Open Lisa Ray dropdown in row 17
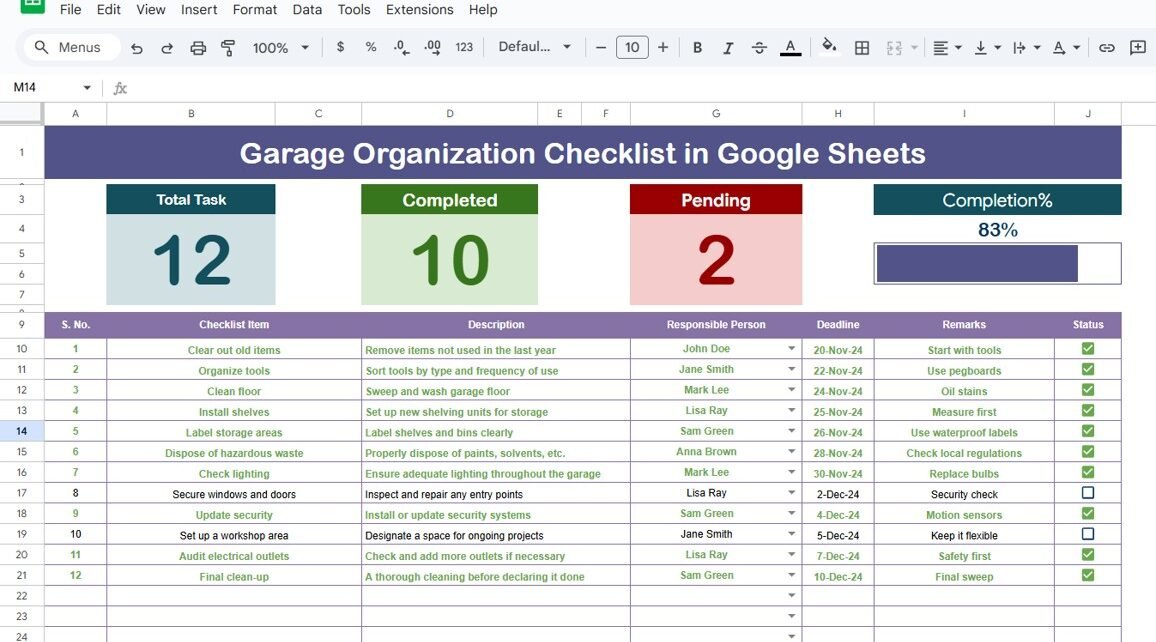The image size is (1156, 642). click(x=791, y=493)
